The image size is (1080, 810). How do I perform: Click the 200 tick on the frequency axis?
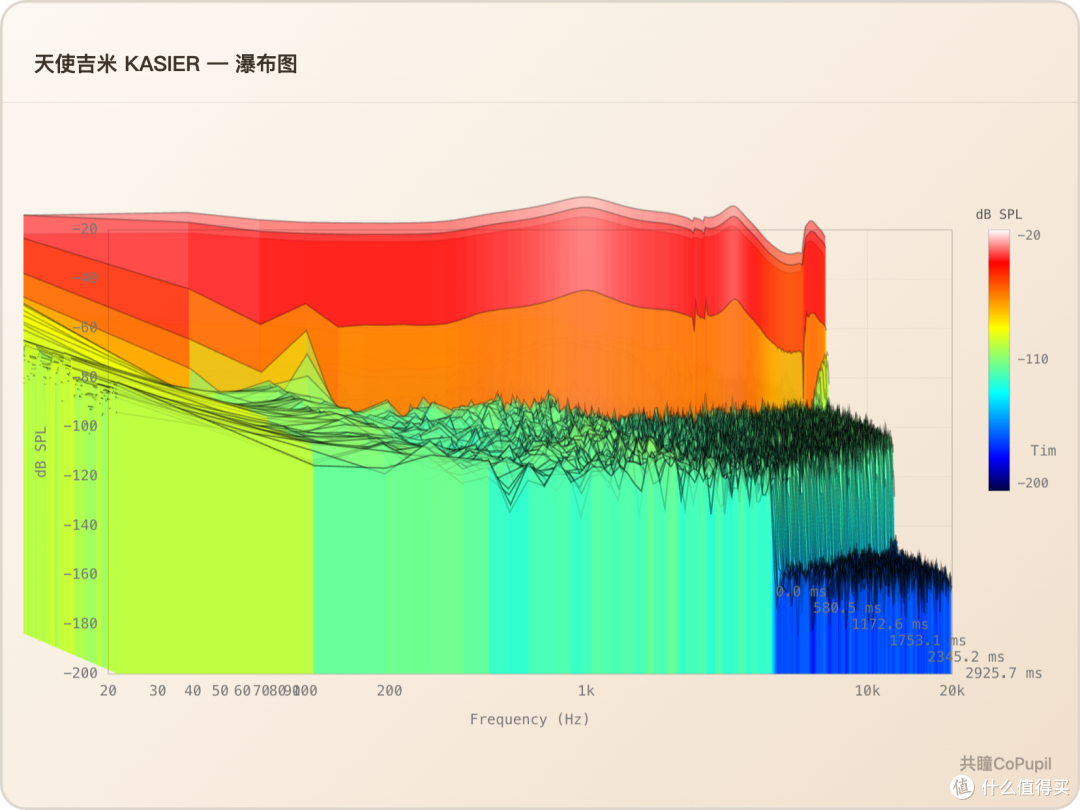[x=389, y=690]
